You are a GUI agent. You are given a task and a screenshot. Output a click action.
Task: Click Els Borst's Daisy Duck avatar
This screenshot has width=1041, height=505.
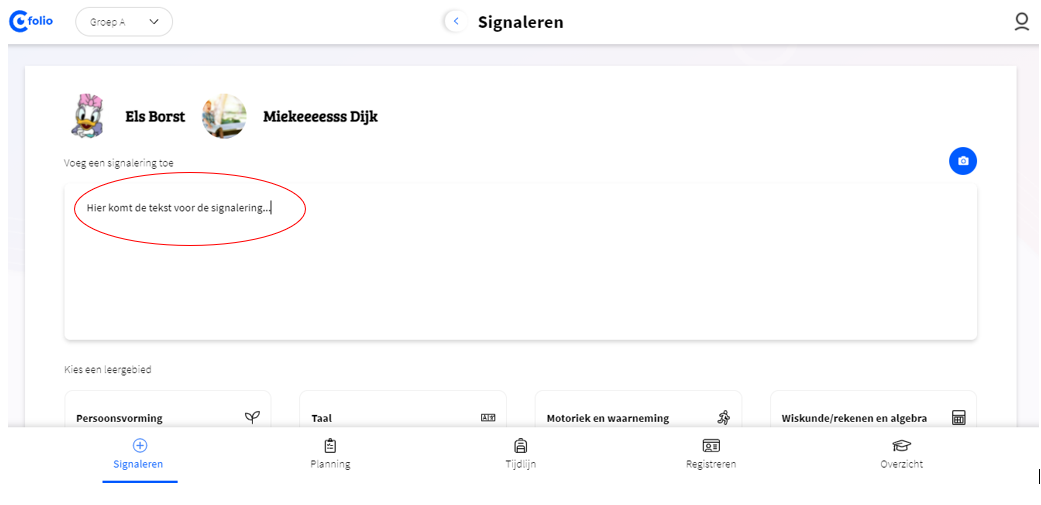tap(88, 116)
